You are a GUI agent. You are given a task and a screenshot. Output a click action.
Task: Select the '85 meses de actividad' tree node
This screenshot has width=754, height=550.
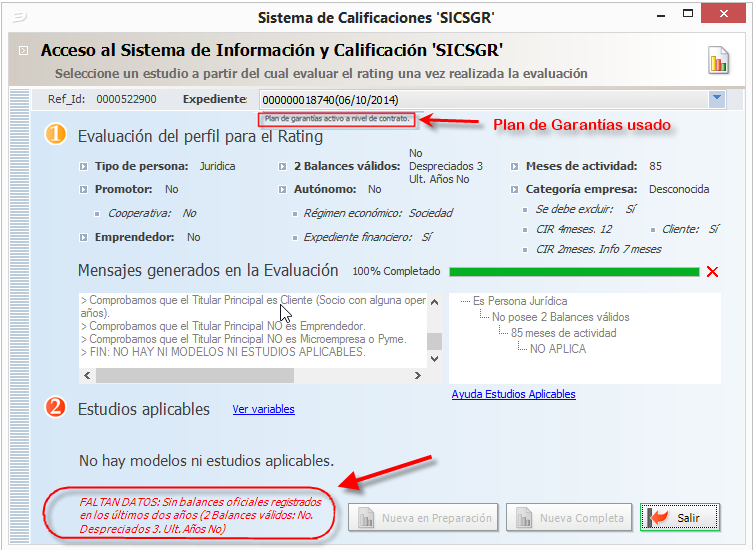coord(563,333)
